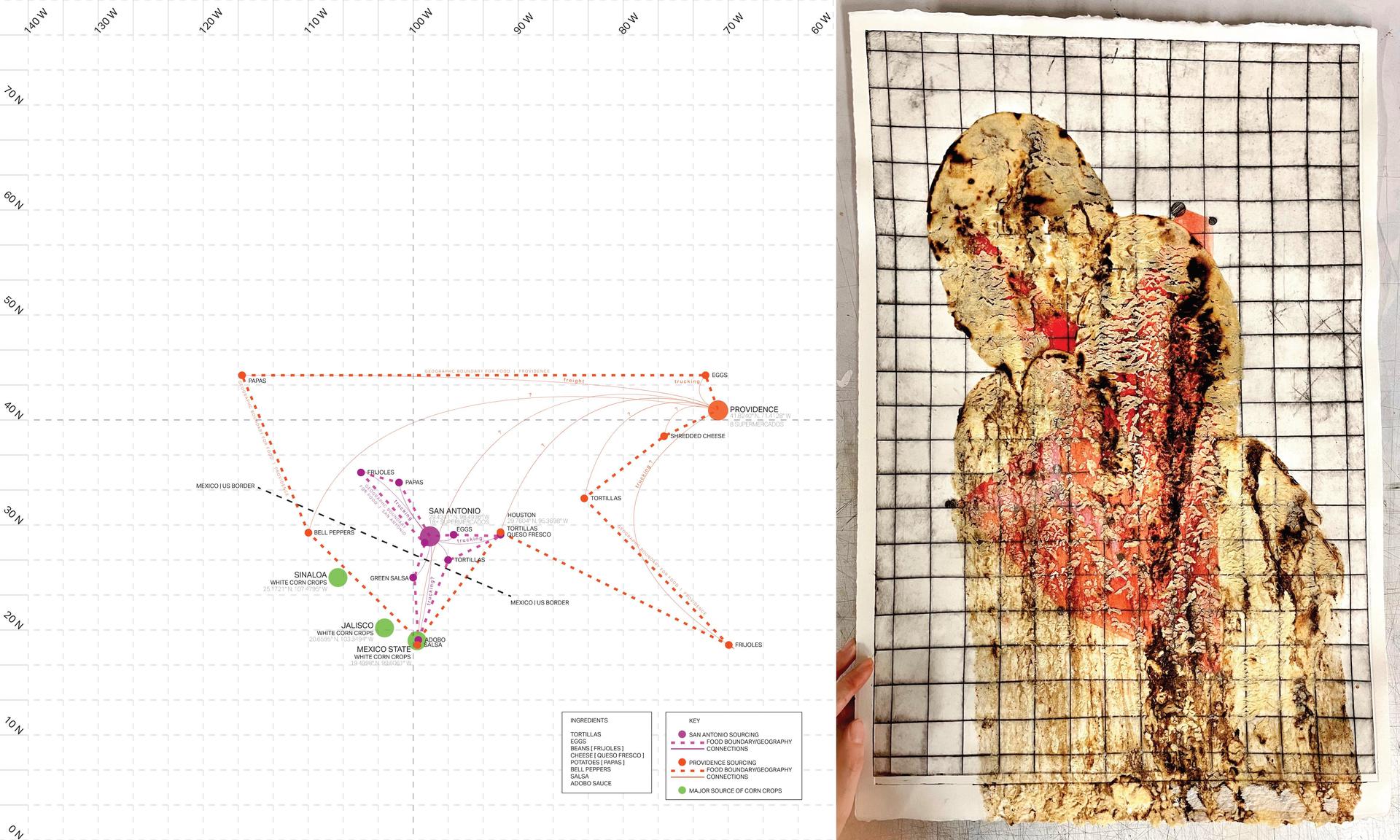Click the orange dot beside the FRIJOLES label

pos(728,645)
